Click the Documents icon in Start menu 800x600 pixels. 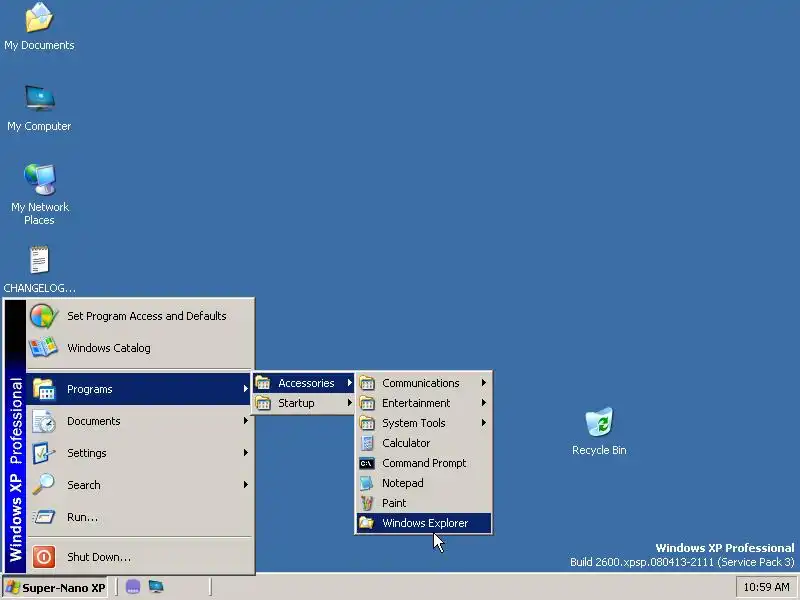[44, 421]
